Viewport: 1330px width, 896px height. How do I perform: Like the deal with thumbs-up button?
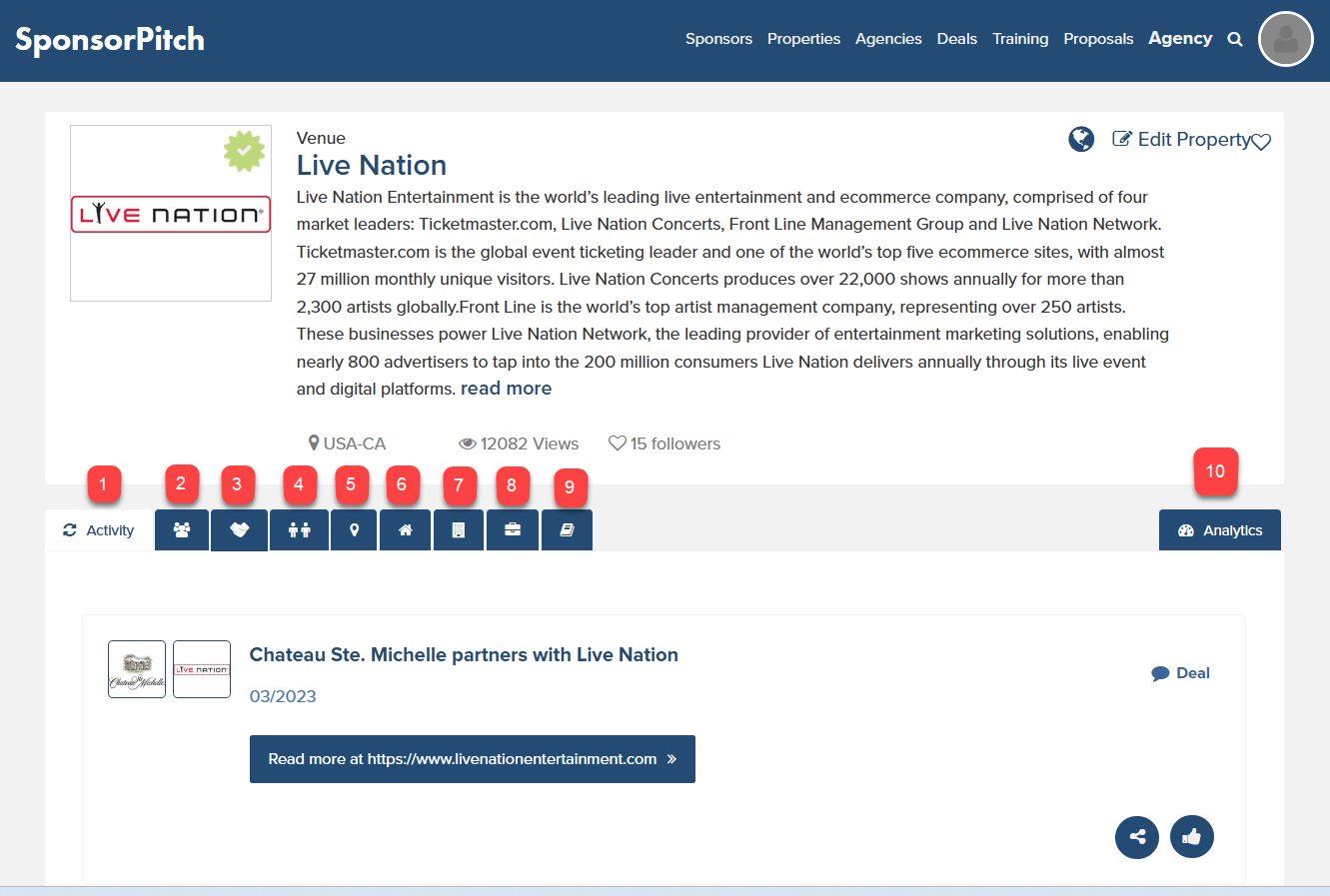pyautogui.click(x=1192, y=837)
